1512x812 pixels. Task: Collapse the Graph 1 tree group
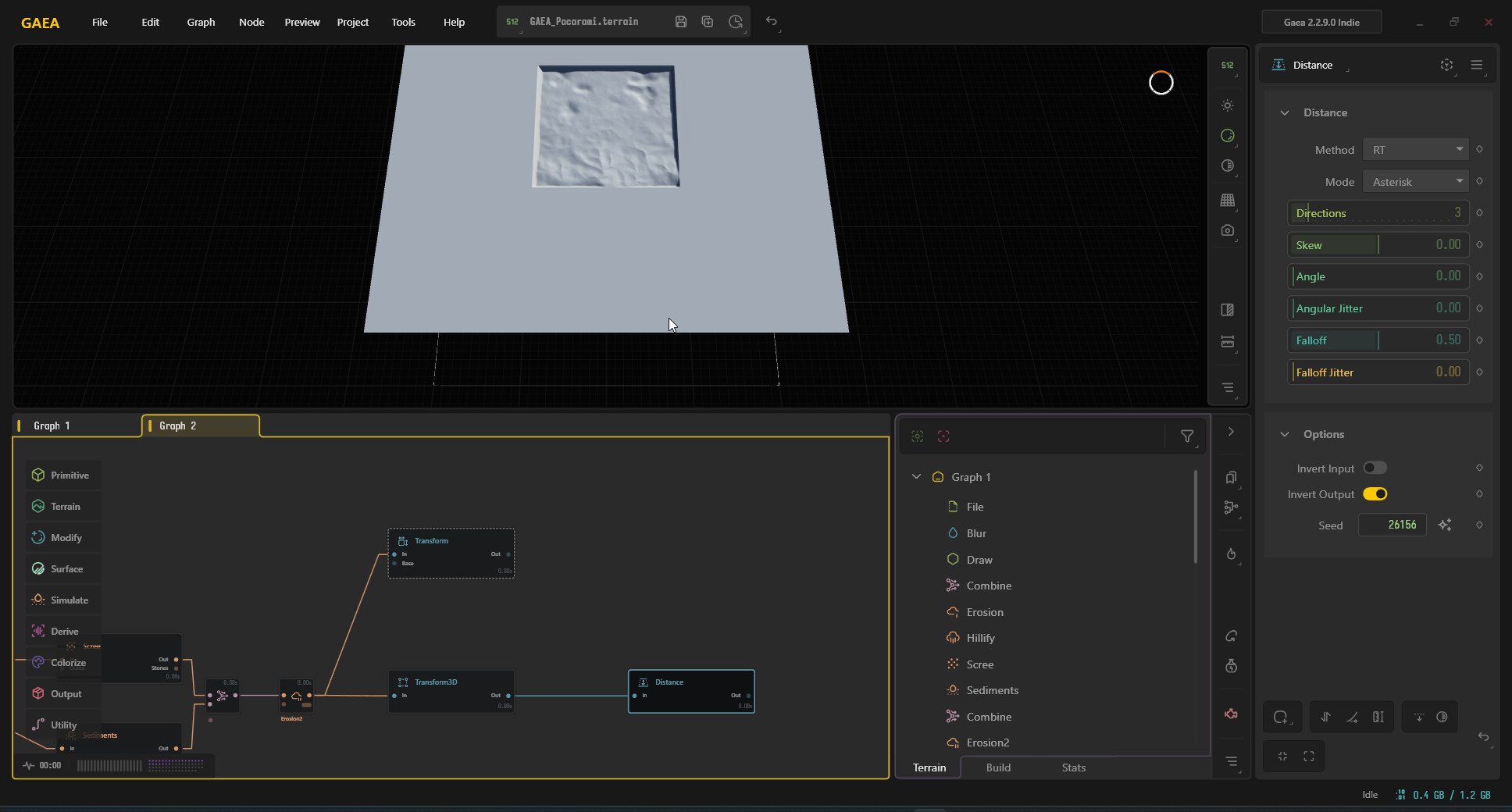click(x=916, y=476)
